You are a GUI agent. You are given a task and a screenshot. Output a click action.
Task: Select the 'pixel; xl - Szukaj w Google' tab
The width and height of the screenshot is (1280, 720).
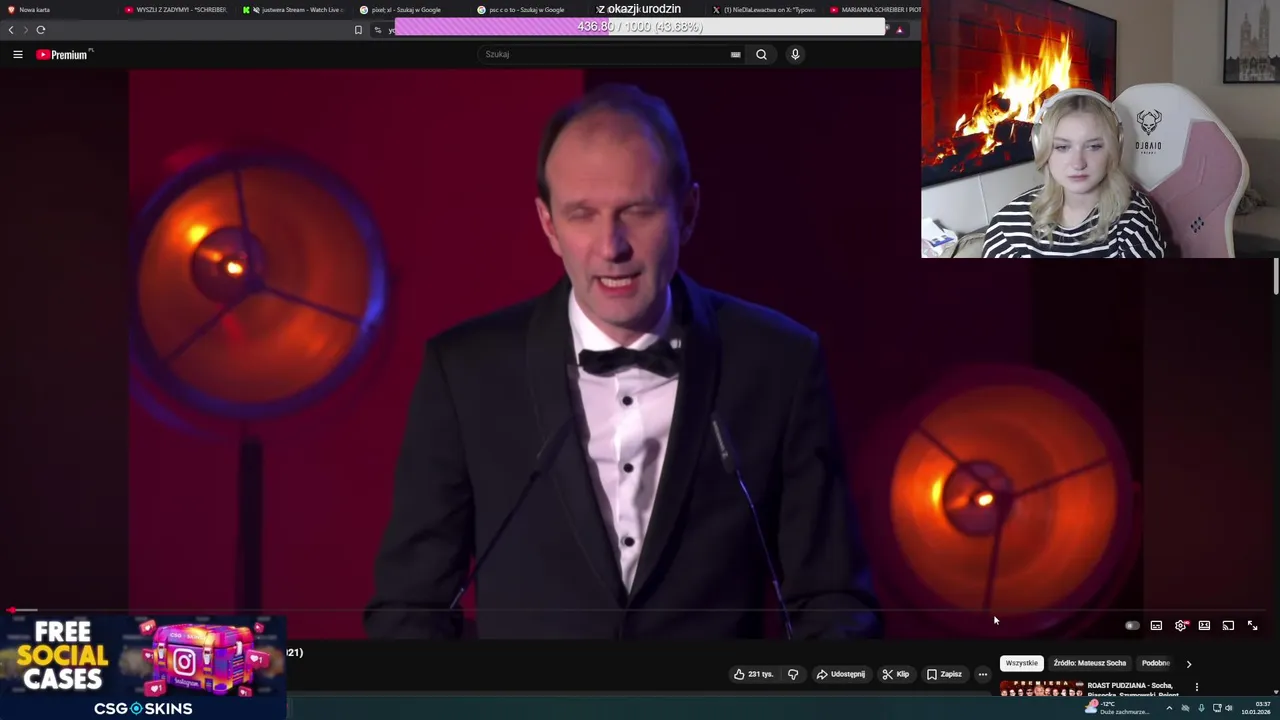411,9
